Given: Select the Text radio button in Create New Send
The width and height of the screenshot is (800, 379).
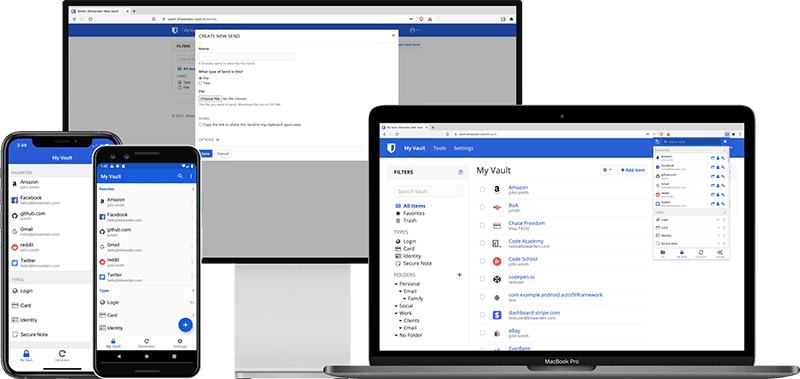Looking at the screenshot, I should tap(200, 83).
